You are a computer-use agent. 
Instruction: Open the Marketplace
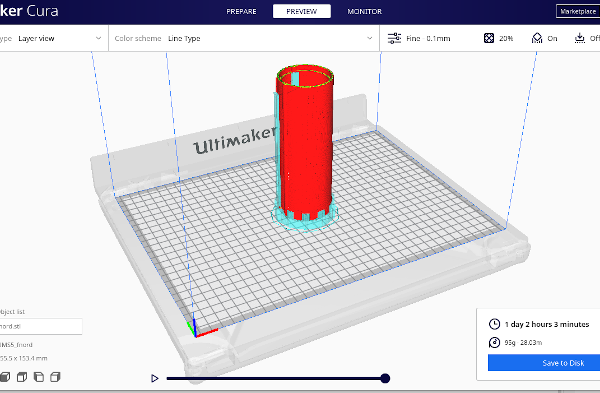578,11
